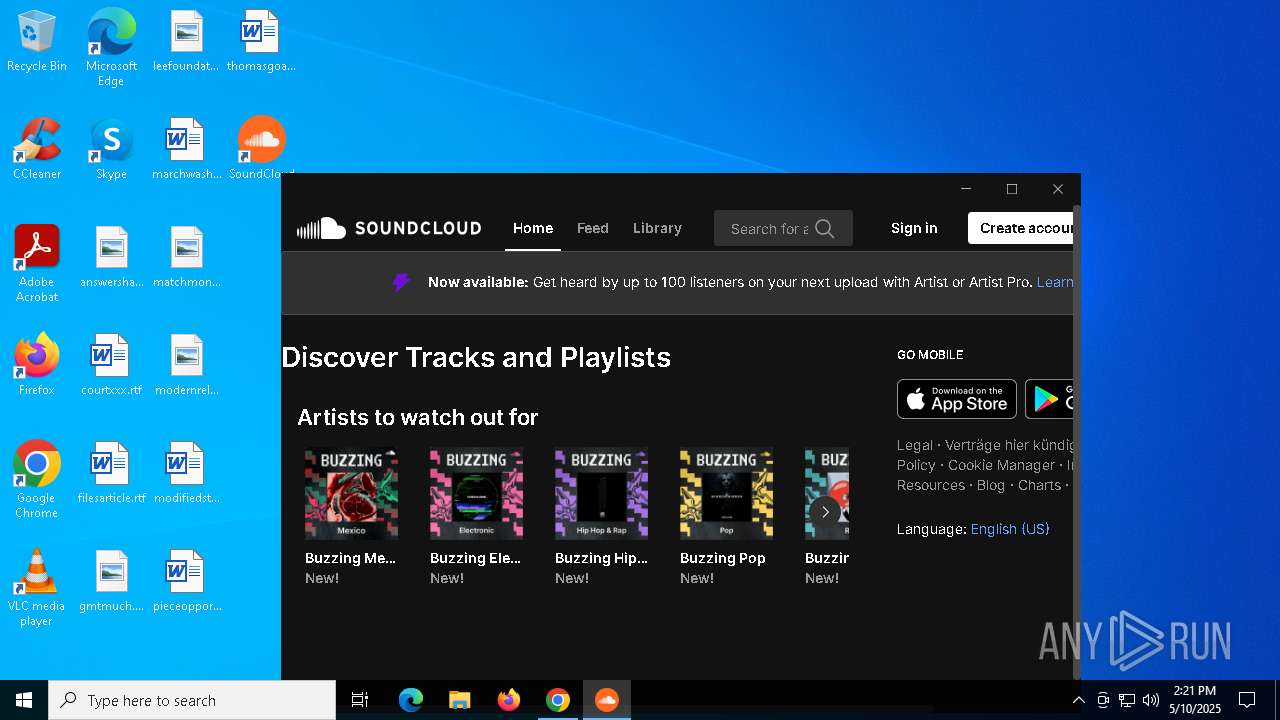Select the pieceoppor... Word document

[186, 582]
